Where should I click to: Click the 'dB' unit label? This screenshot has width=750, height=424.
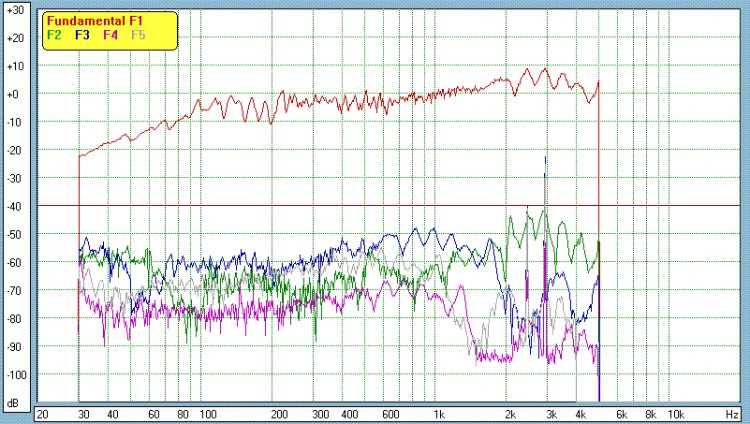pyautogui.click(x=13, y=403)
